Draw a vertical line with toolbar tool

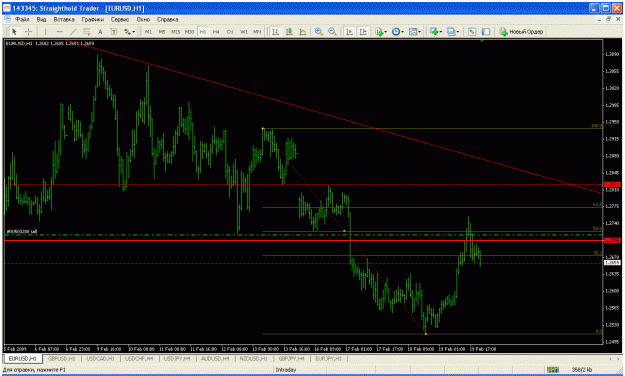[45, 32]
